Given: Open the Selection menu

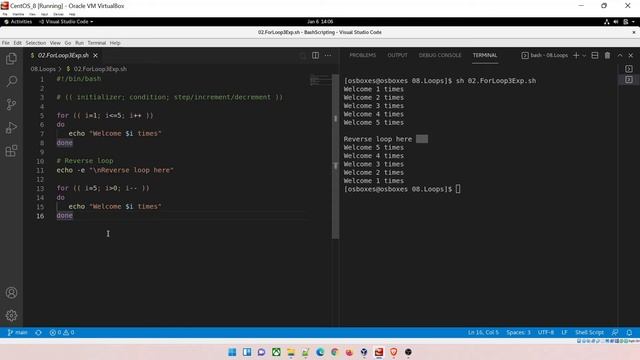Looking at the screenshot, I should (36, 43).
